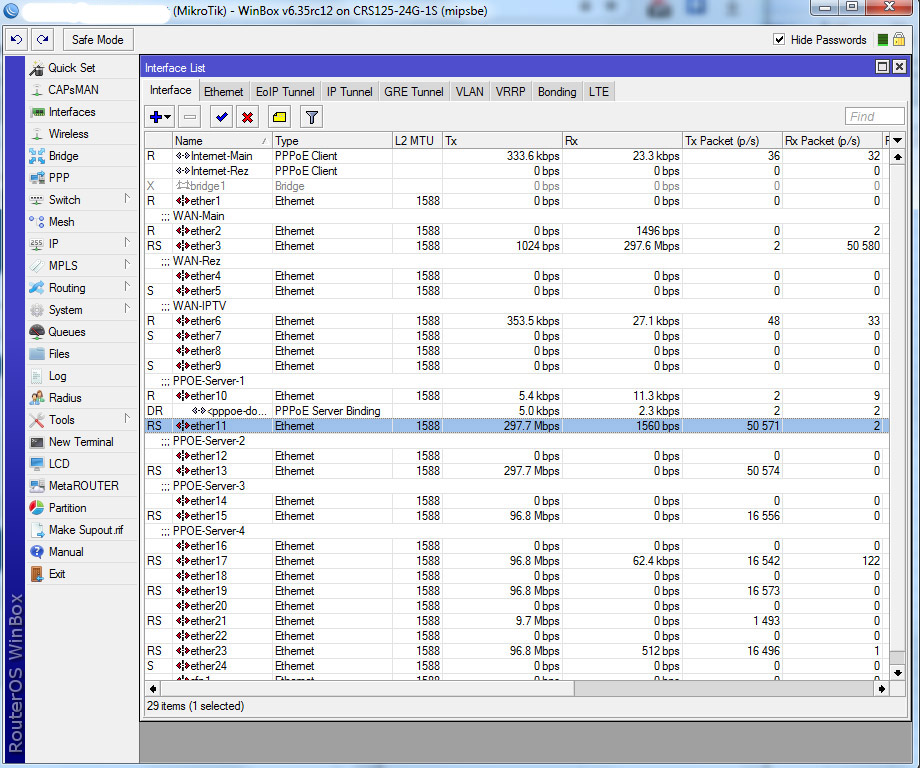Click the Redo arrow button
The width and height of the screenshot is (920, 768).
(42, 39)
